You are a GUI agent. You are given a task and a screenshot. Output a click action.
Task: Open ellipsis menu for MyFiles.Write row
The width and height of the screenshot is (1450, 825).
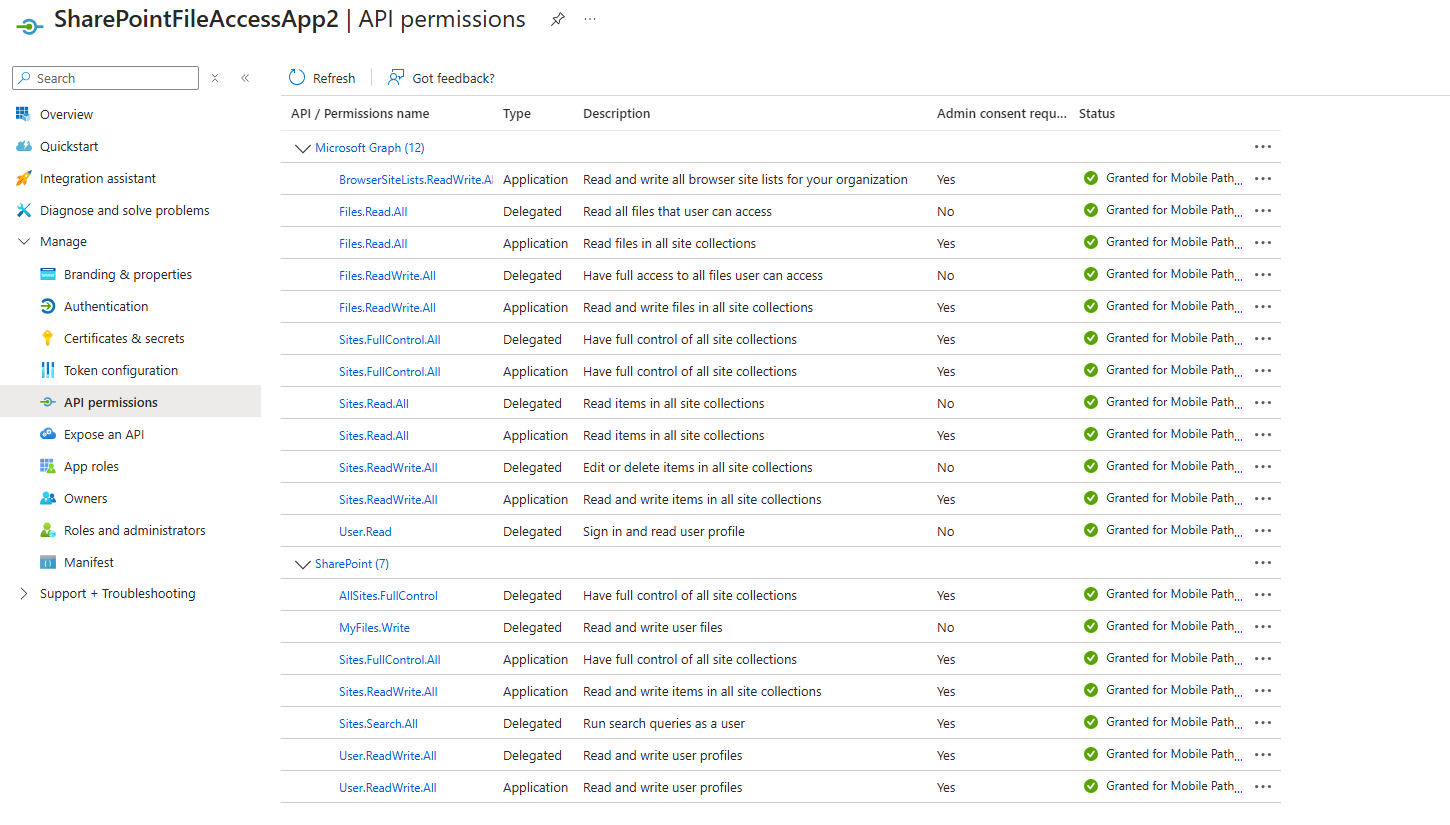pyautogui.click(x=1263, y=627)
